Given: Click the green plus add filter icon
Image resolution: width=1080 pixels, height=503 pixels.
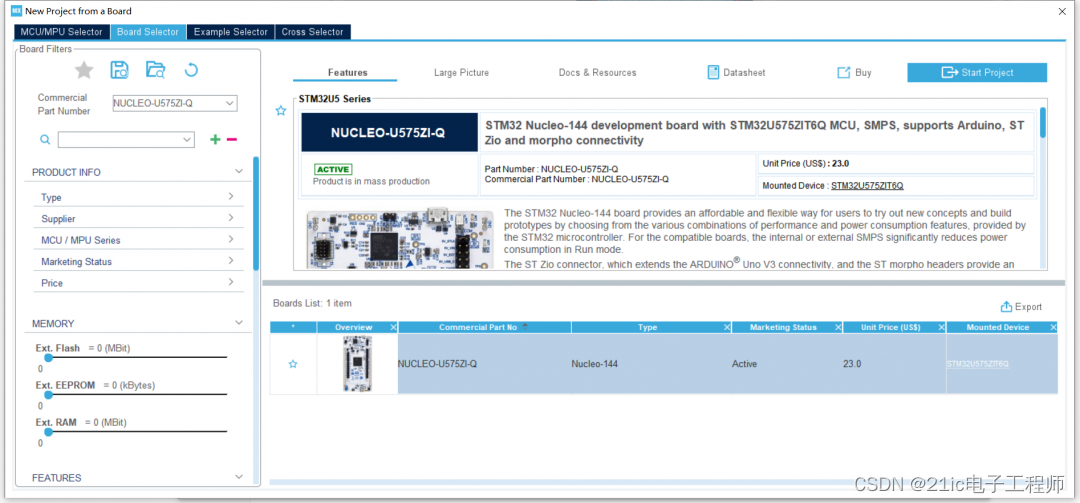Looking at the screenshot, I should (215, 140).
